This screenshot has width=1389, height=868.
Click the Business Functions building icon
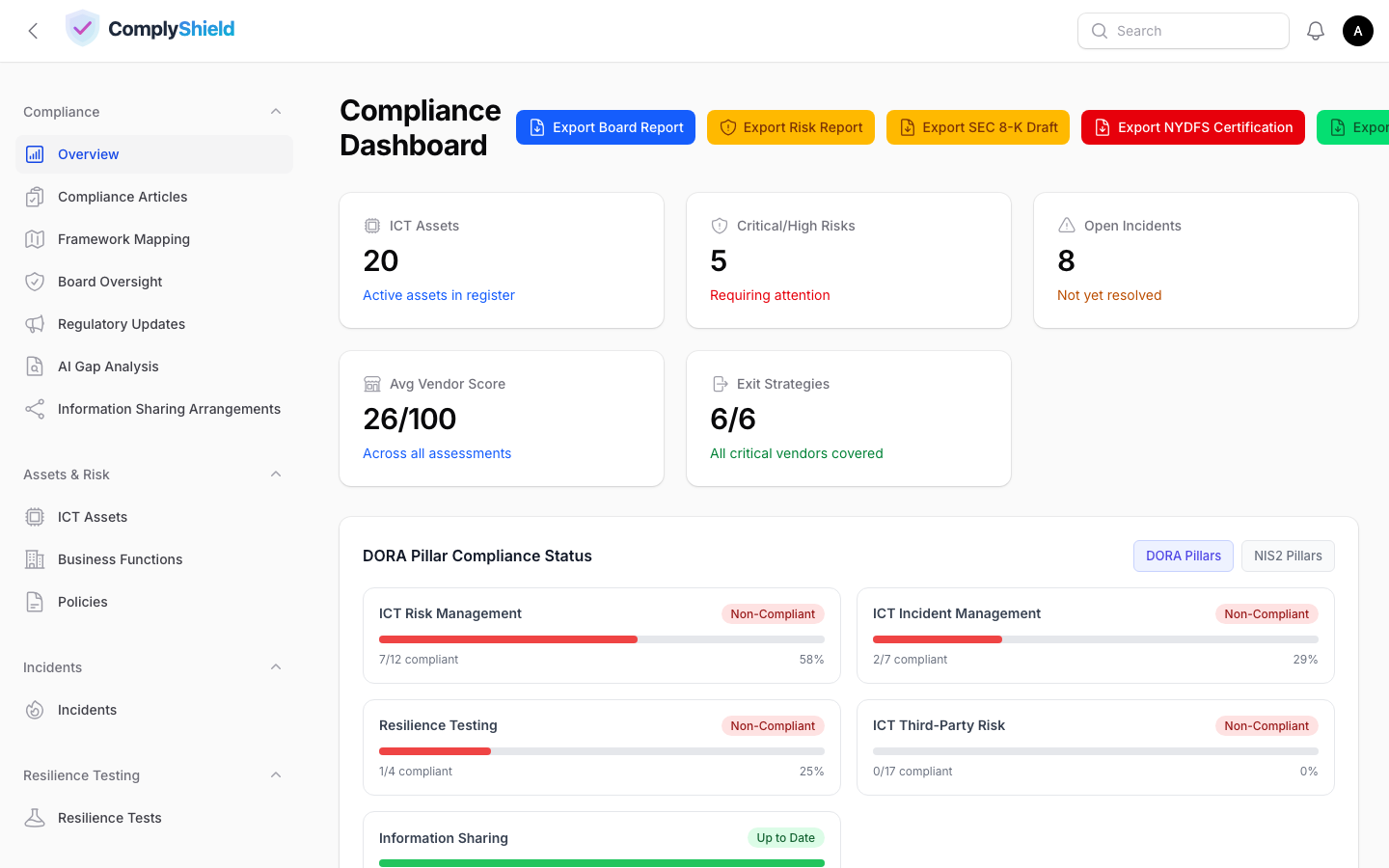click(35, 559)
